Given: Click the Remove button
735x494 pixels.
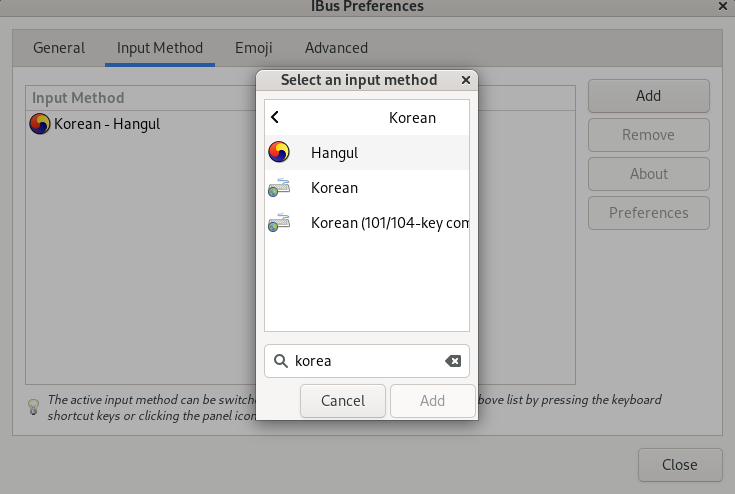Looking at the screenshot, I should [x=649, y=135].
